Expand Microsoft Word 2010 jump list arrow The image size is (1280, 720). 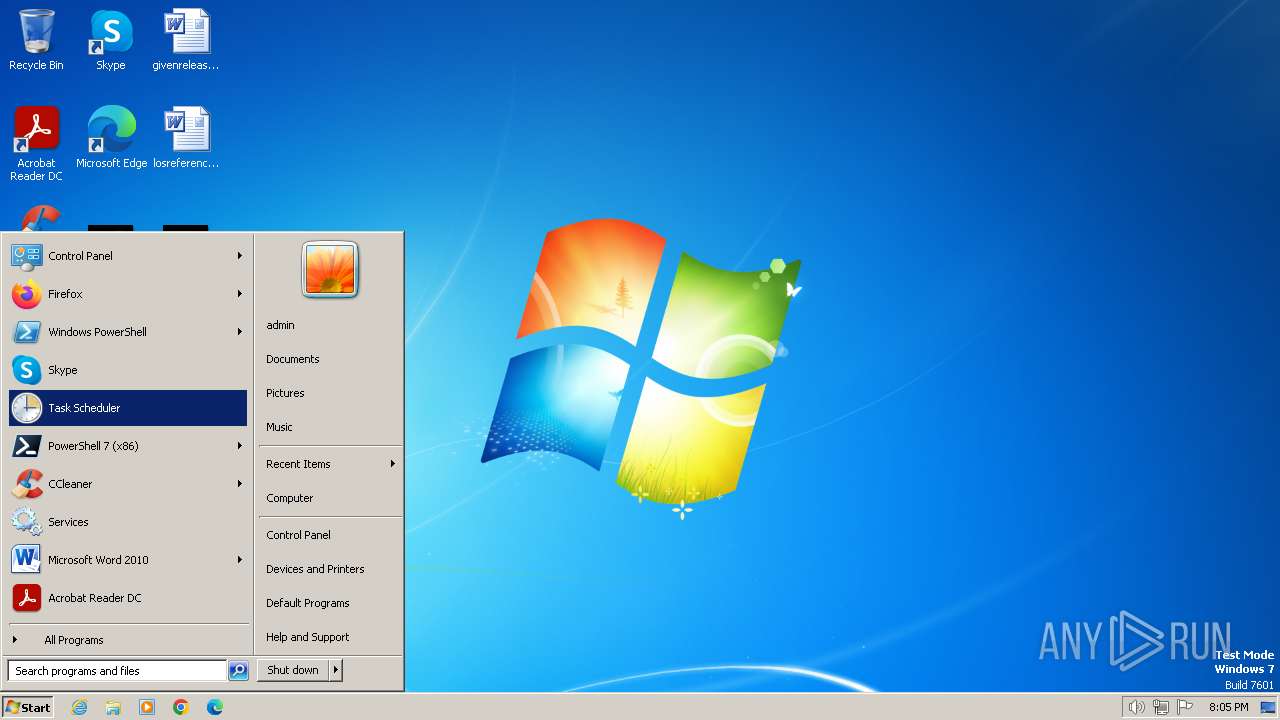240,560
